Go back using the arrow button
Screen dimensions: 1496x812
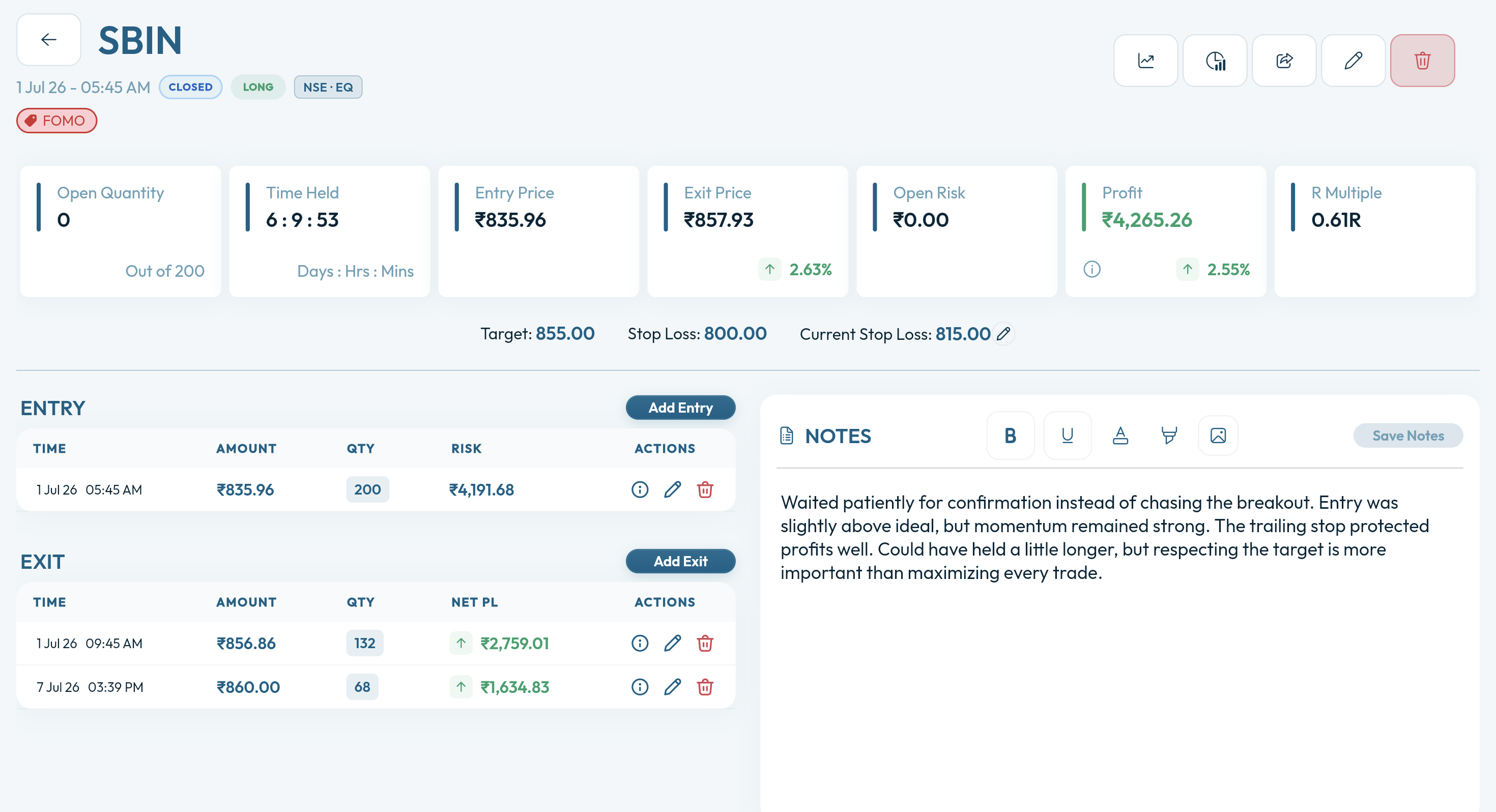pyautogui.click(x=49, y=40)
